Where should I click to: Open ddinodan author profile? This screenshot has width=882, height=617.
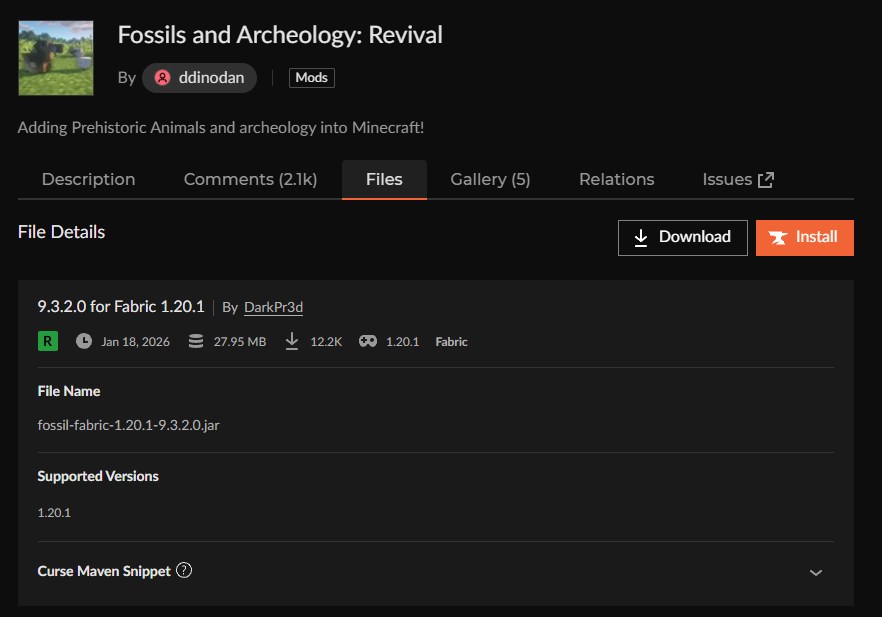(199, 78)
